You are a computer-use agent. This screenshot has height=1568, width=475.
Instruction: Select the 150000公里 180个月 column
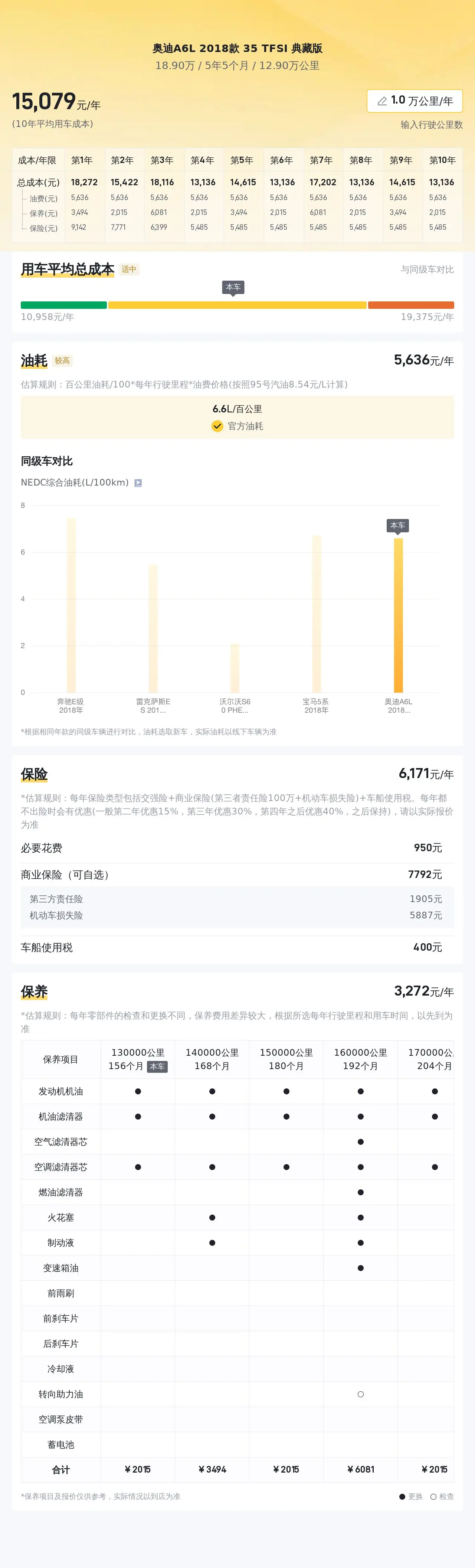pyautogui.click(x=286, y=1059)
